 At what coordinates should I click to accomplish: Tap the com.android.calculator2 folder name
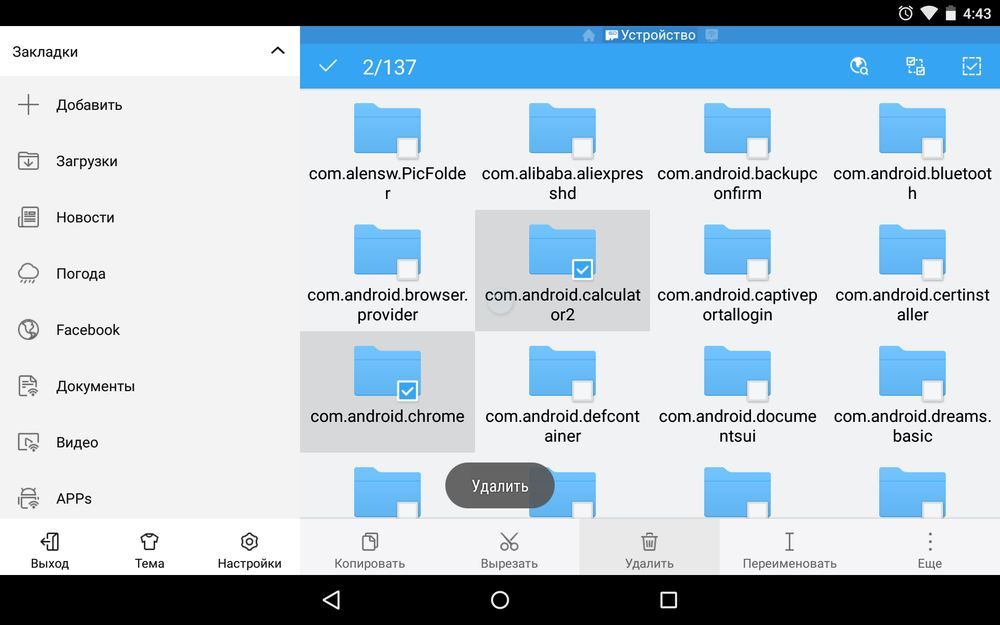562,304
